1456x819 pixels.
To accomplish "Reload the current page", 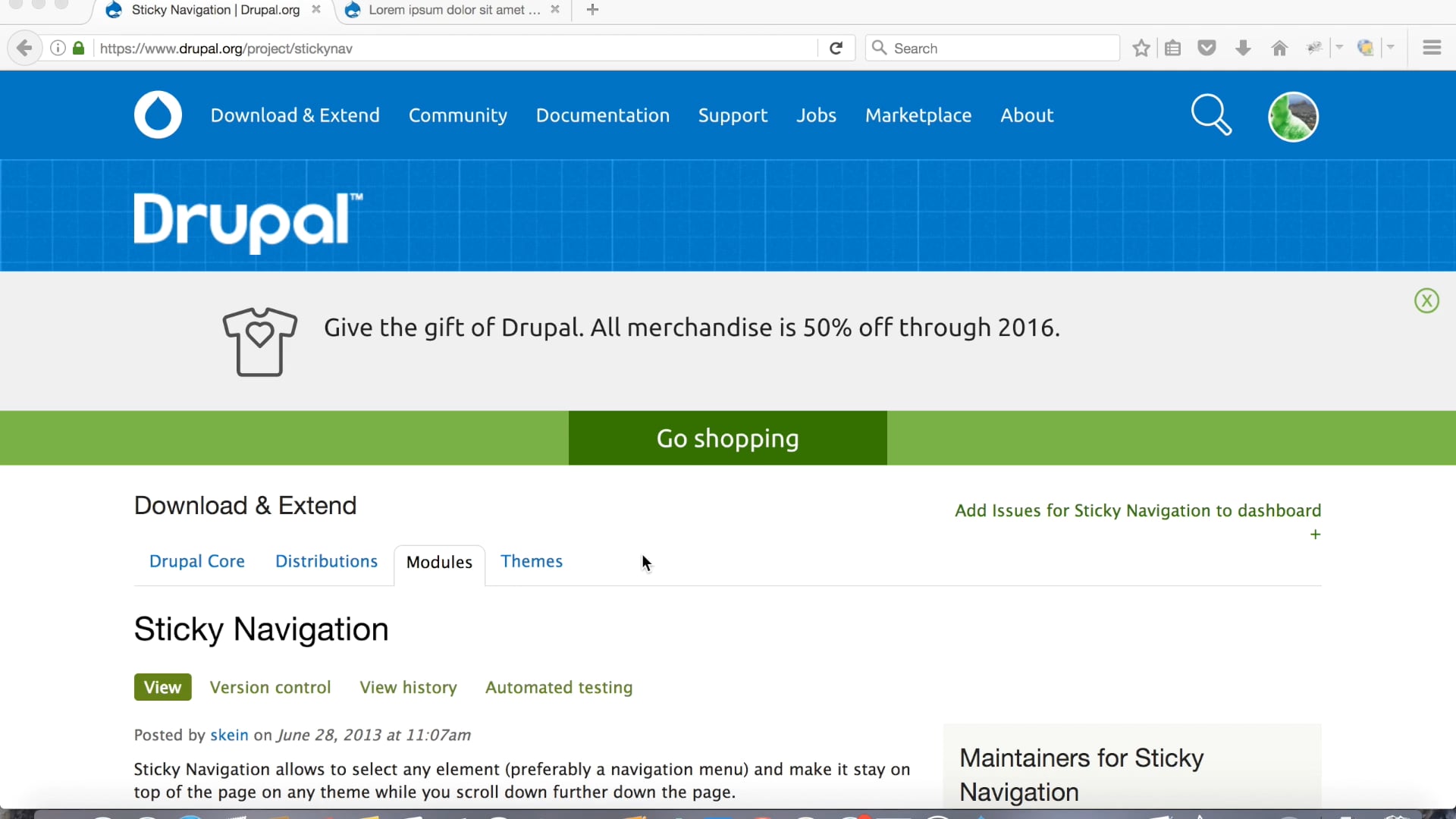I will (x=836, y=48).
